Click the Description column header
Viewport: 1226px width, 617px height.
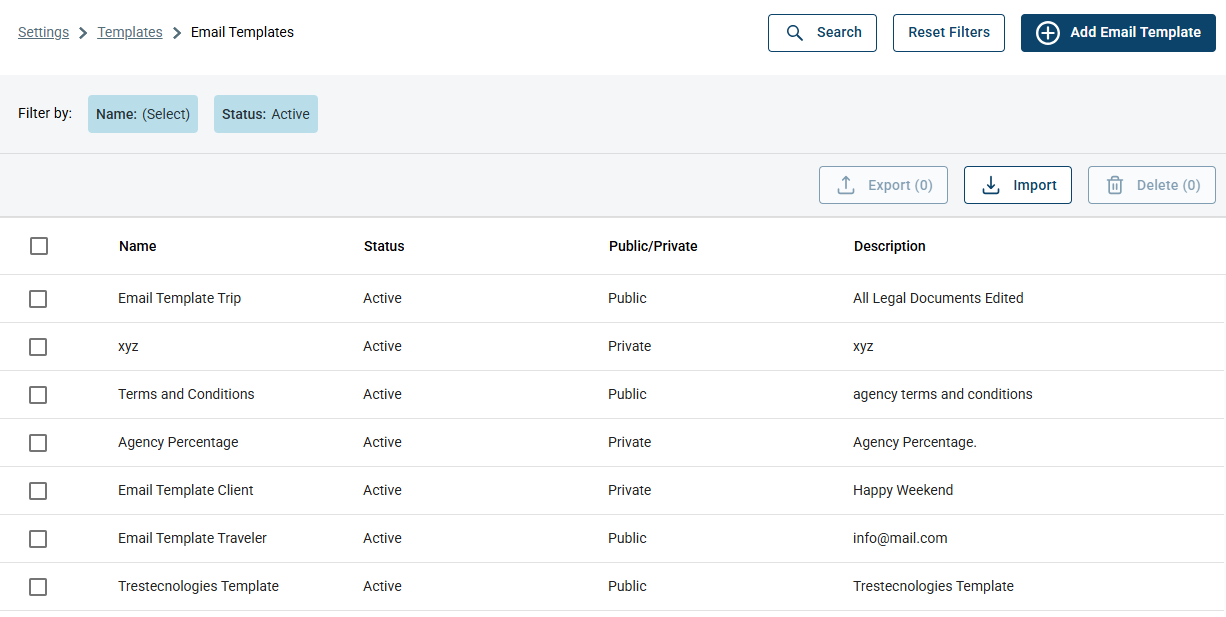890,246
